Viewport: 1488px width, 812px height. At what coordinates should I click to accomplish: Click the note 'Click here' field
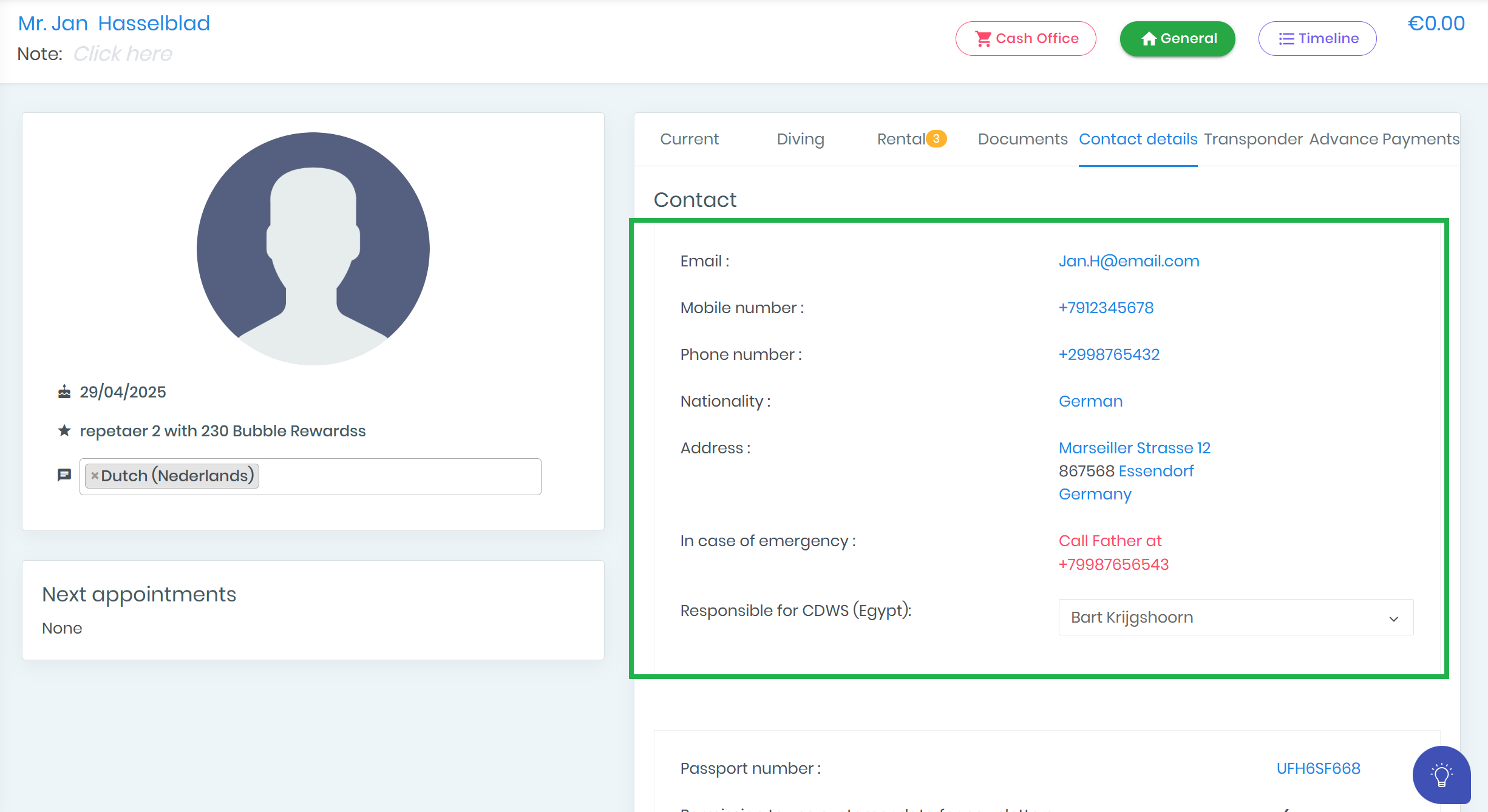coord(123,54)
